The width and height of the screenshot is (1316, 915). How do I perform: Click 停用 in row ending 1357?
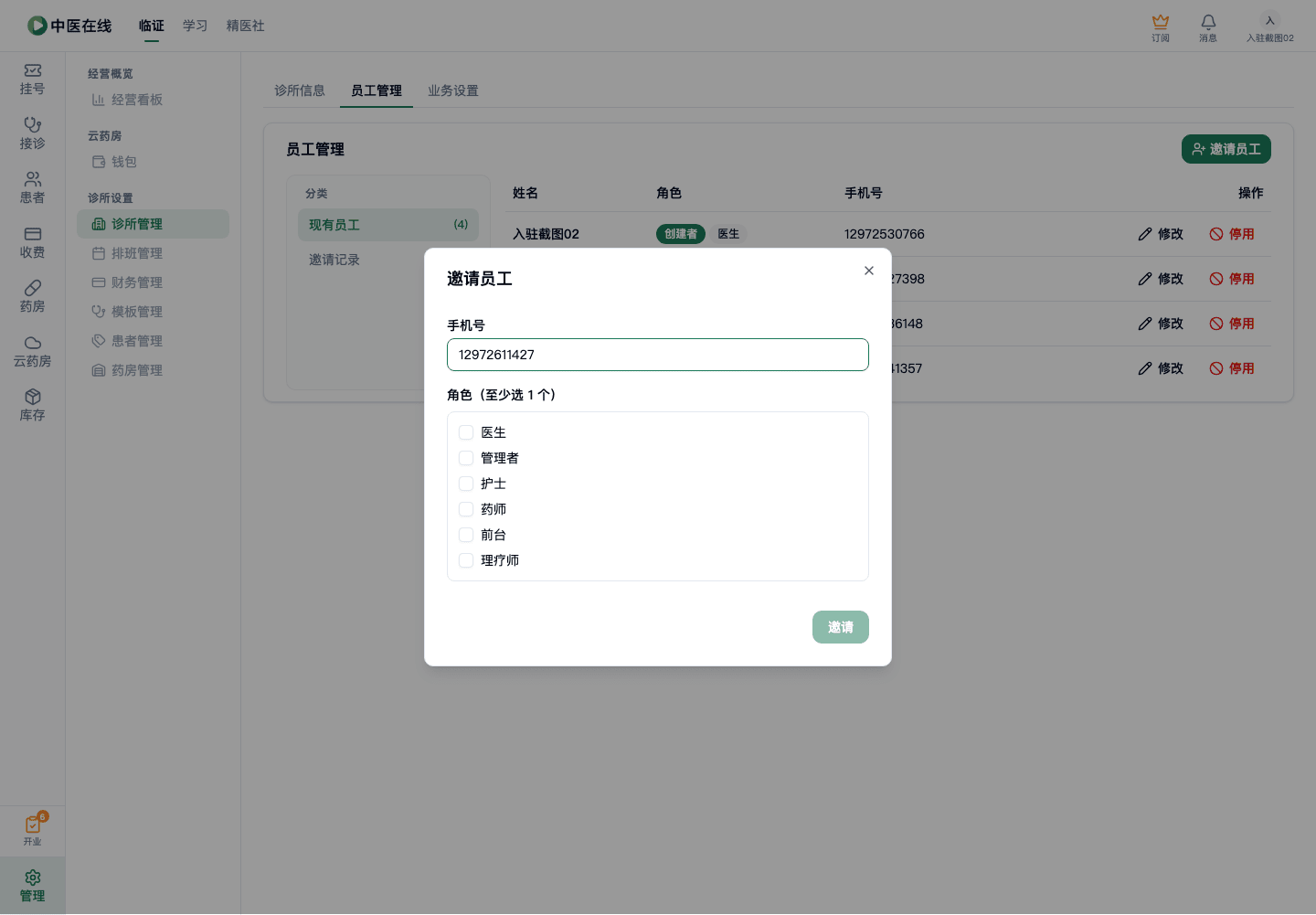click(1232, 368)
